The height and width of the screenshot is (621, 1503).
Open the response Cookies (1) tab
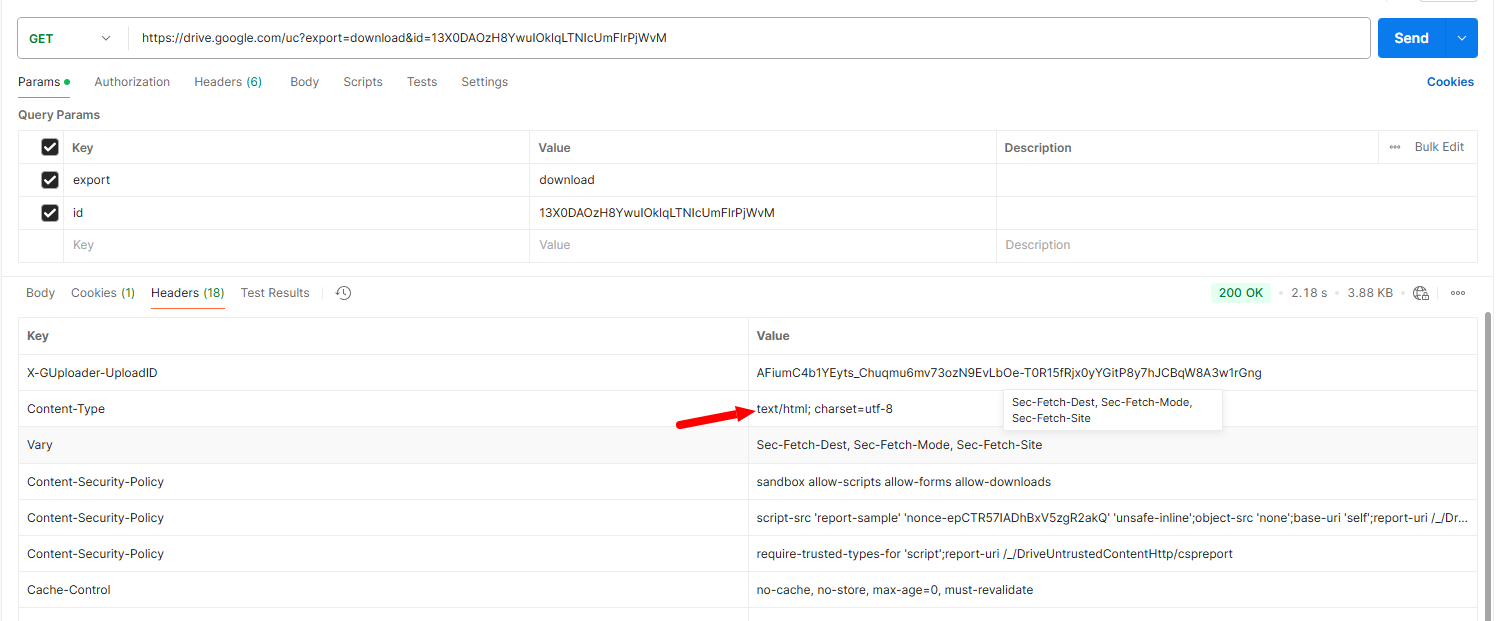[x=103, y=293]
